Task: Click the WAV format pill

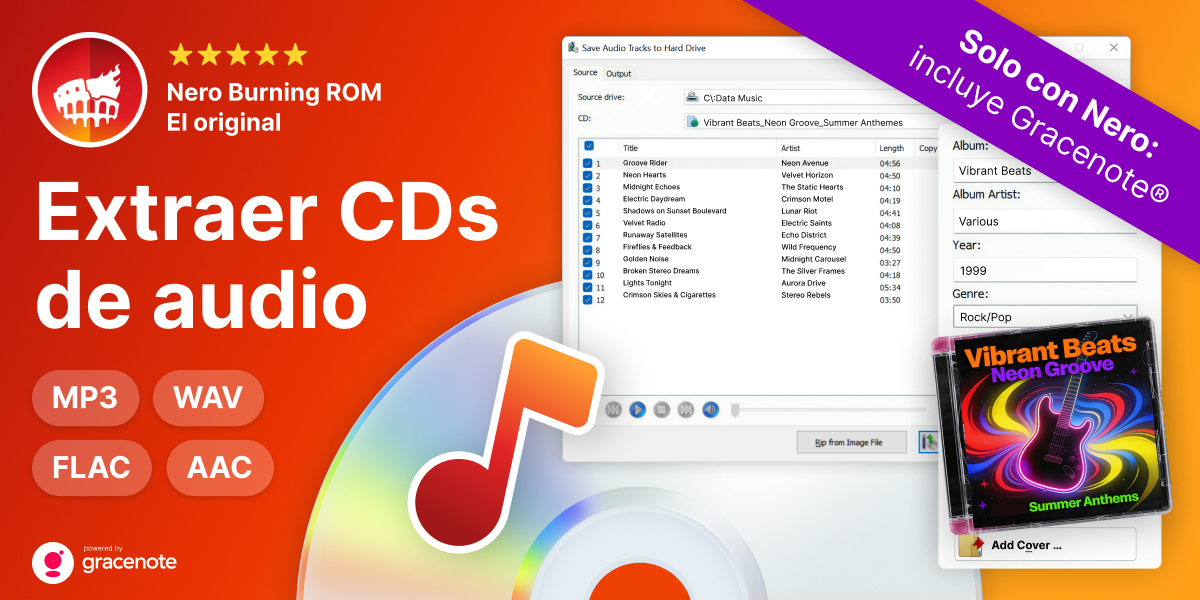Action: 208,398
